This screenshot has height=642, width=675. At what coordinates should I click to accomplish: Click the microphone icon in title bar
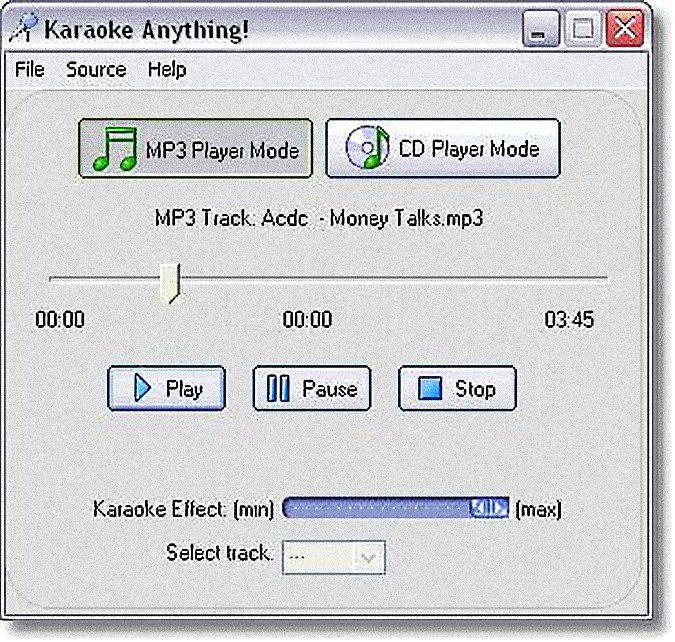24,28
